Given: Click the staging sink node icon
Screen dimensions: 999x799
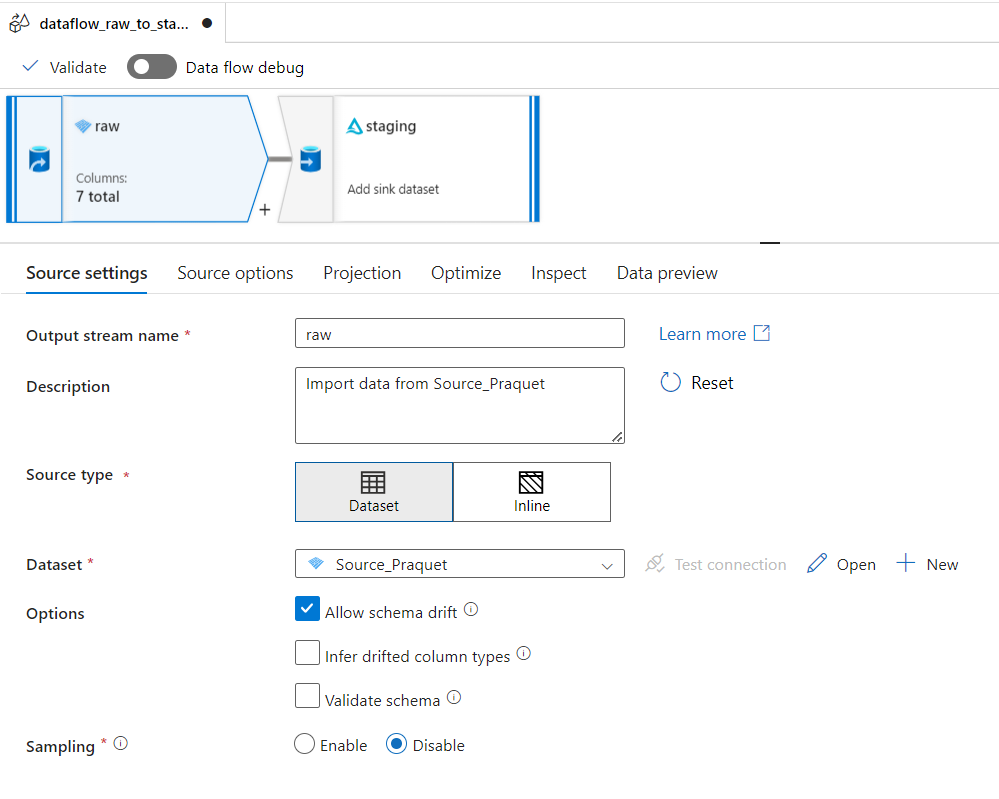Looking at the screenshot, I should click(309, 159).
